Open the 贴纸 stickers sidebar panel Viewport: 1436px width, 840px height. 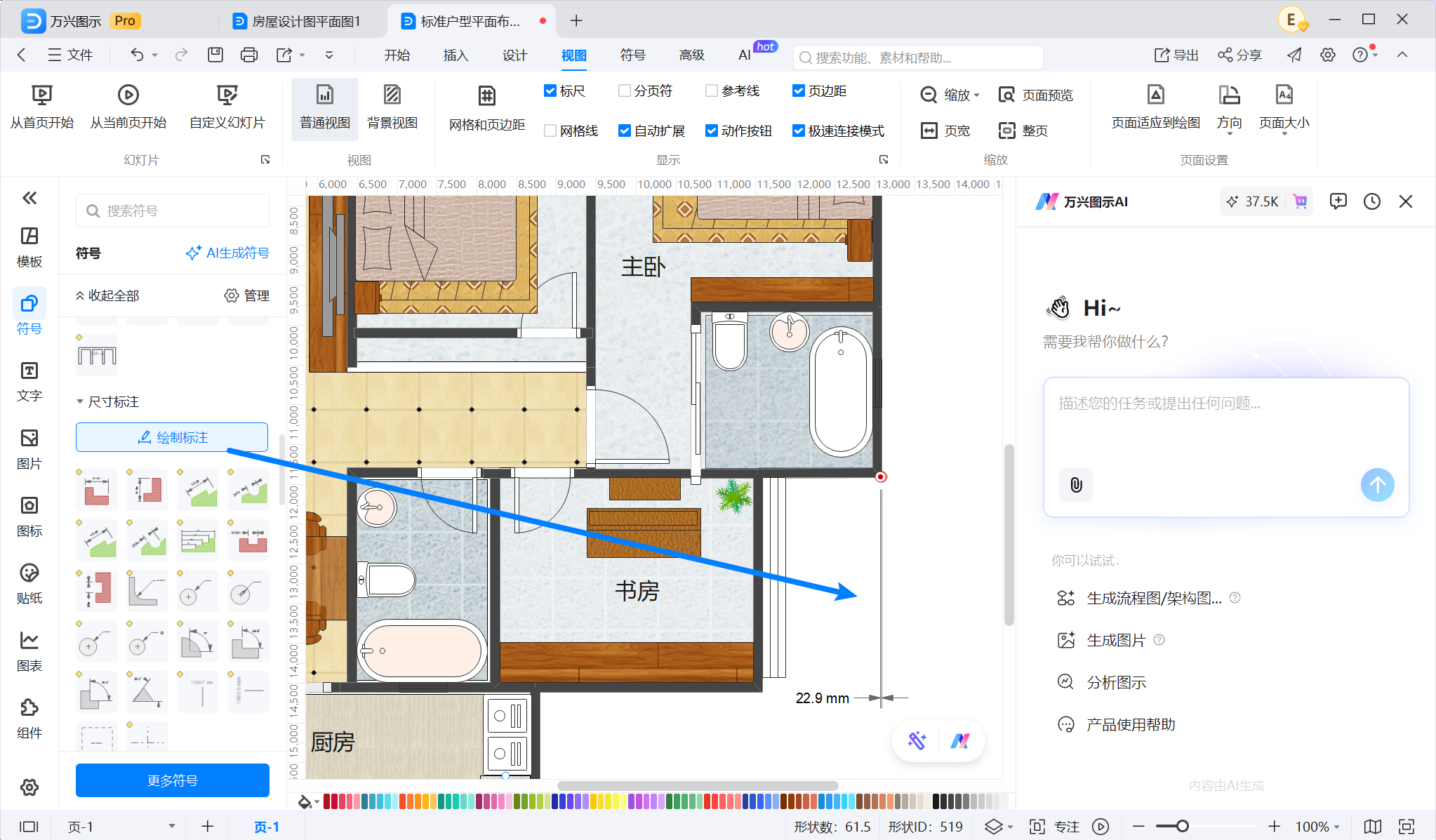pos(29,584)
